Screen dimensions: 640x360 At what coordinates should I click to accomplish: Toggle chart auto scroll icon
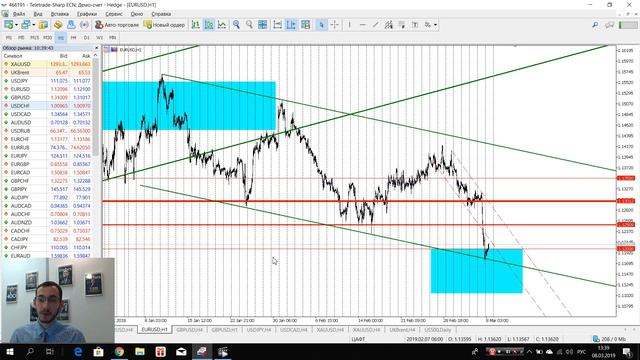pos(278,25)
